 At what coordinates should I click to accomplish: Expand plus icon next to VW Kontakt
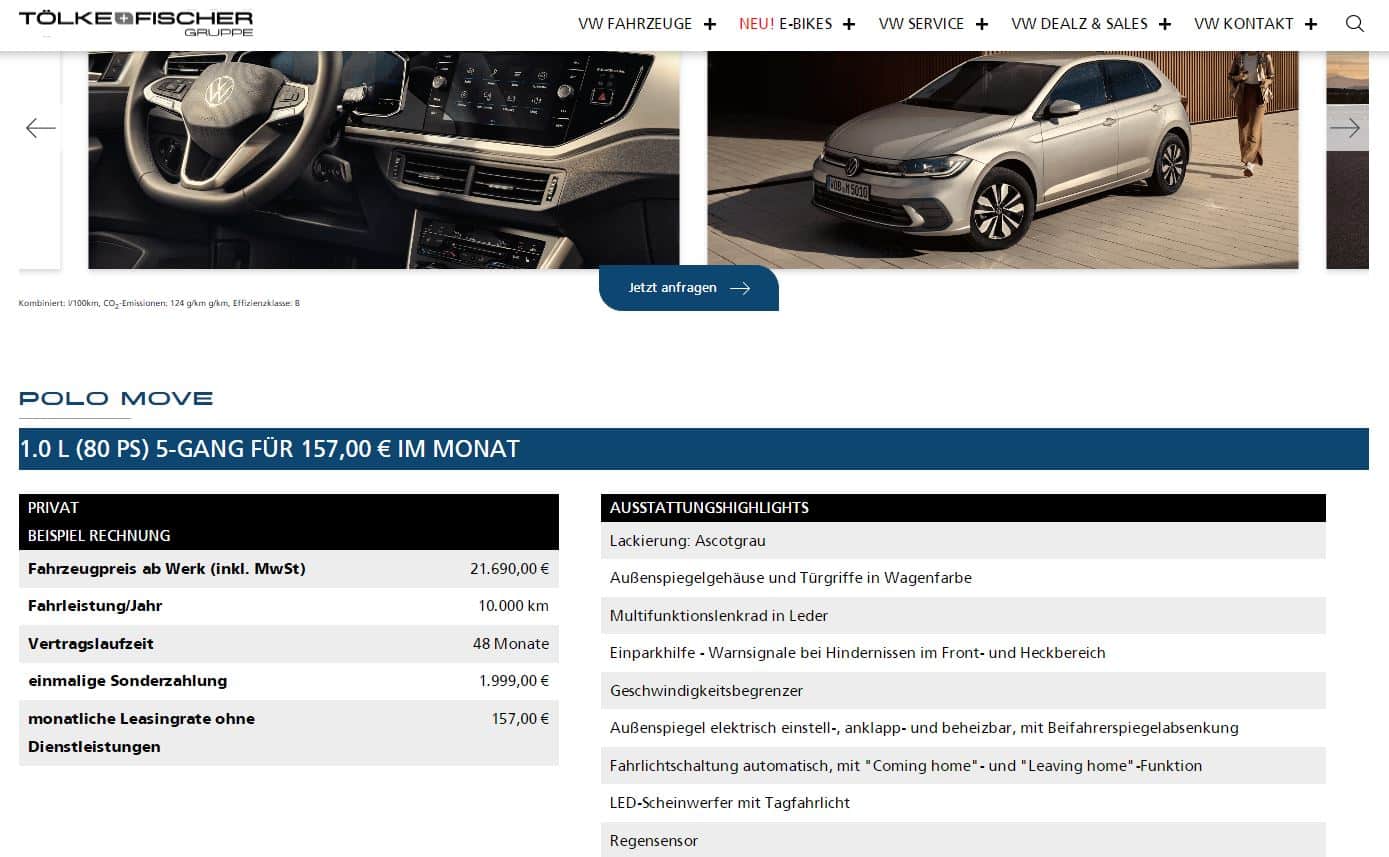pos(1311,24)
